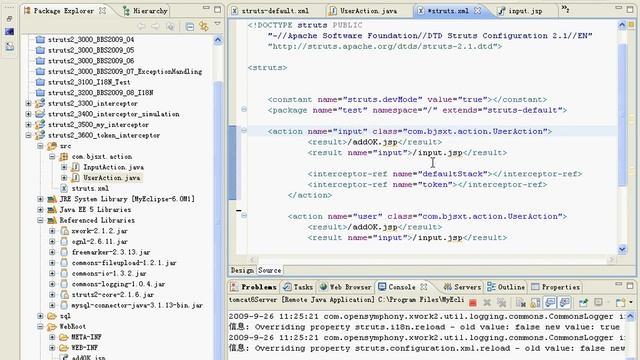Select the Source tab of XML editor

269,270
